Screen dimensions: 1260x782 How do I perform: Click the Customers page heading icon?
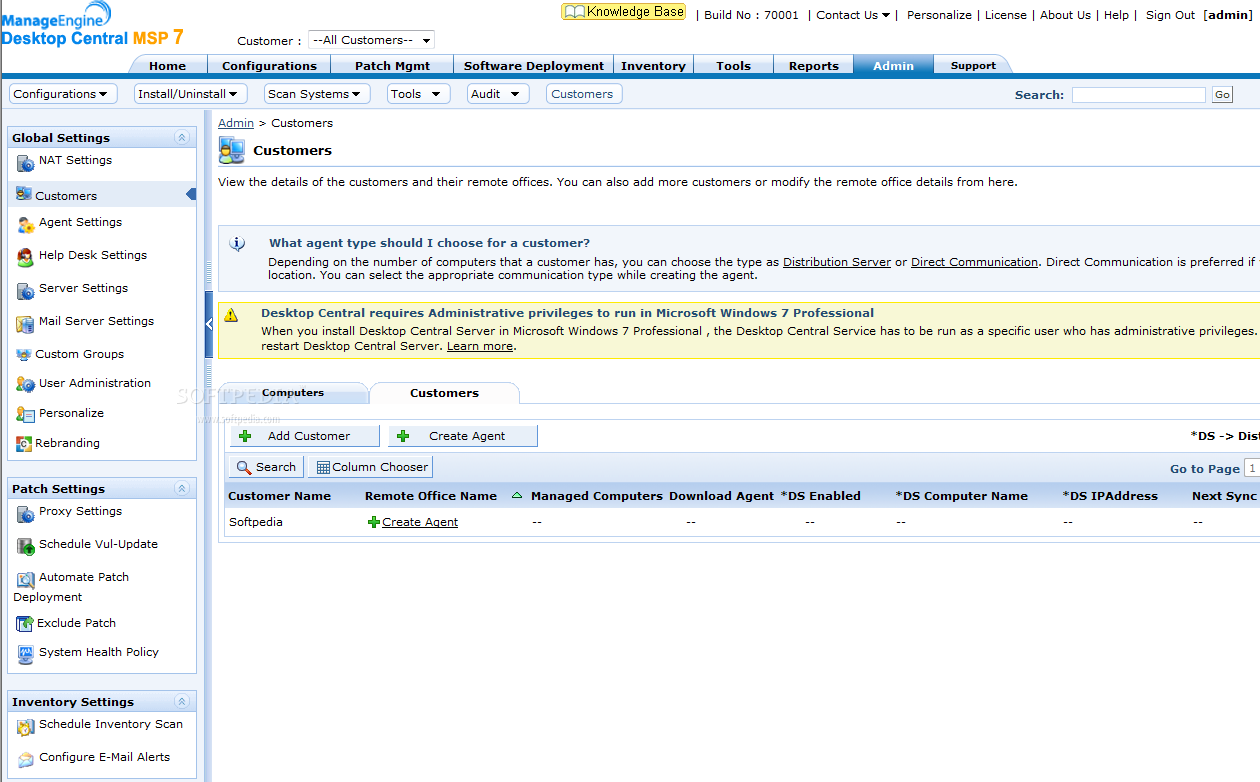coord(232,151)
